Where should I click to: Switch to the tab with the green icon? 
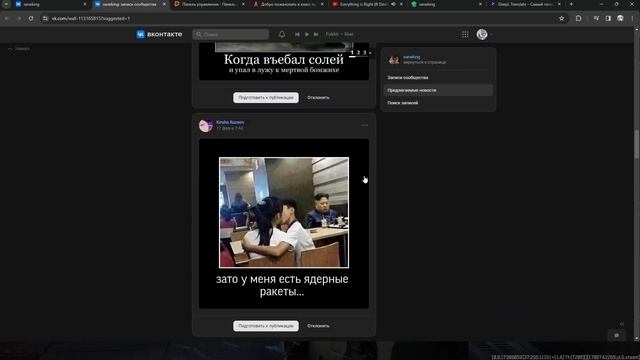click(447, 4)
